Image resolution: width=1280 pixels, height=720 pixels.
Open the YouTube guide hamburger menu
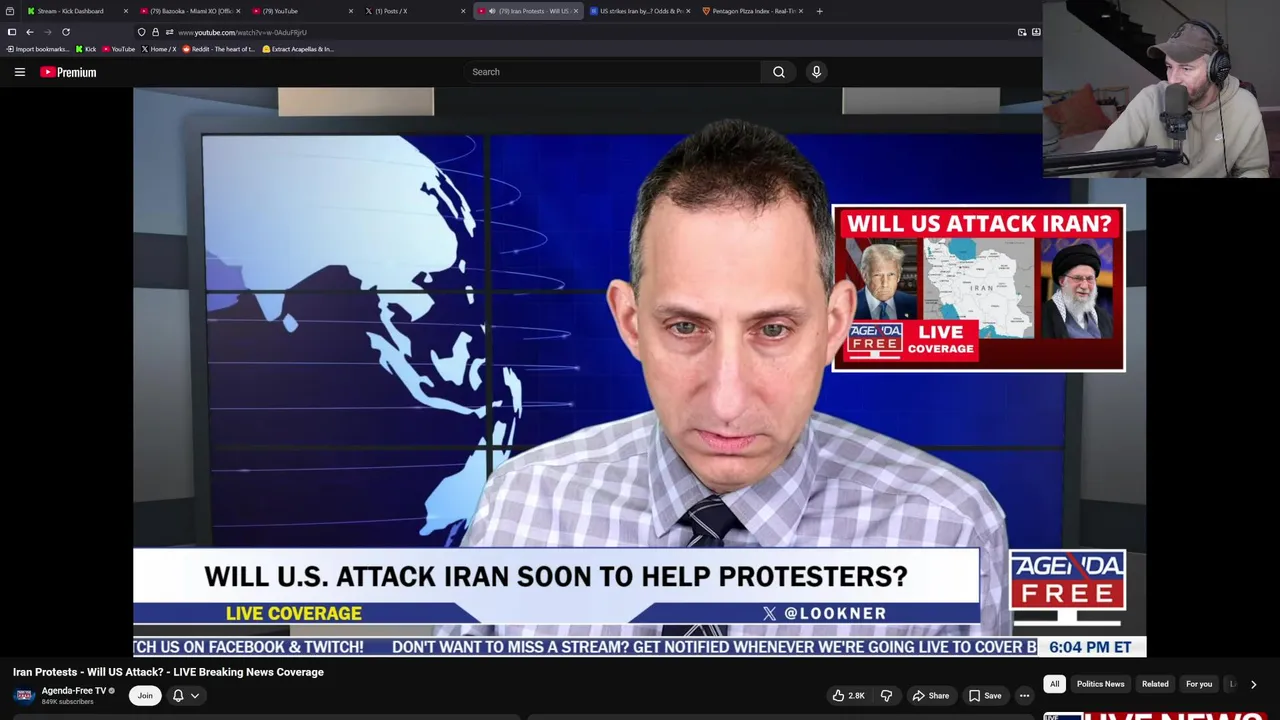click(x=19, y=72)
